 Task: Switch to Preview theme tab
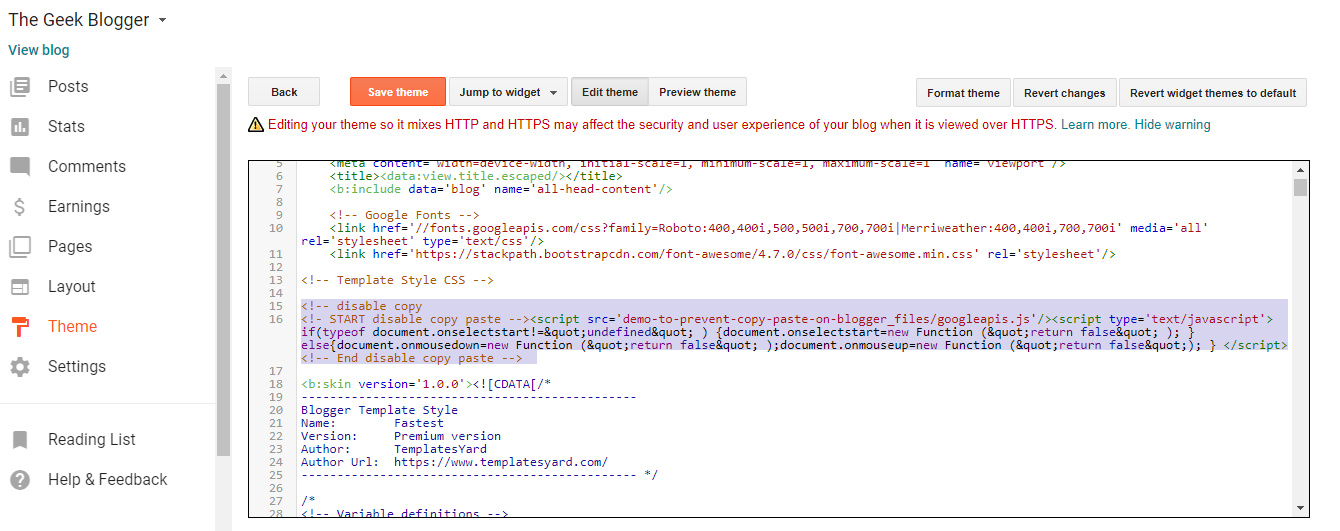pyautogui.click(x=697, y=92)
